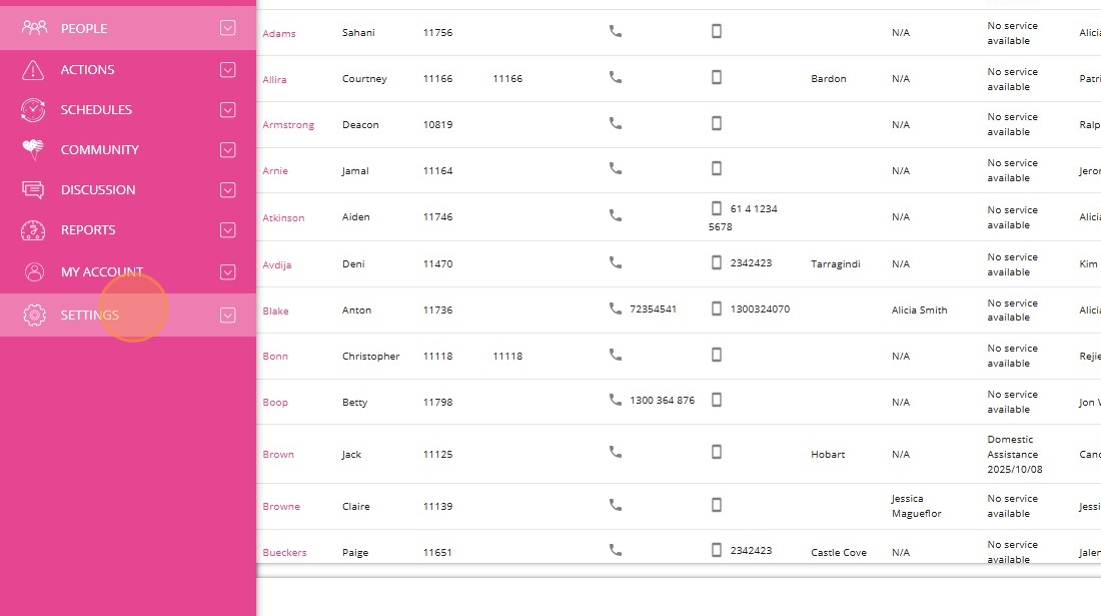Click the Discussion chat bubble icon
Viewport: 1101px width, 616px height.
34,190
